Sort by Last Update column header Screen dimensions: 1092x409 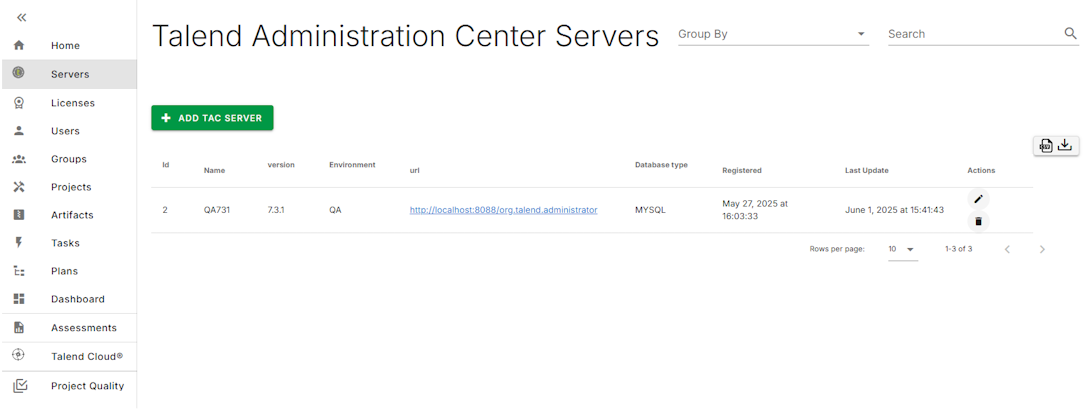[866, 170]
